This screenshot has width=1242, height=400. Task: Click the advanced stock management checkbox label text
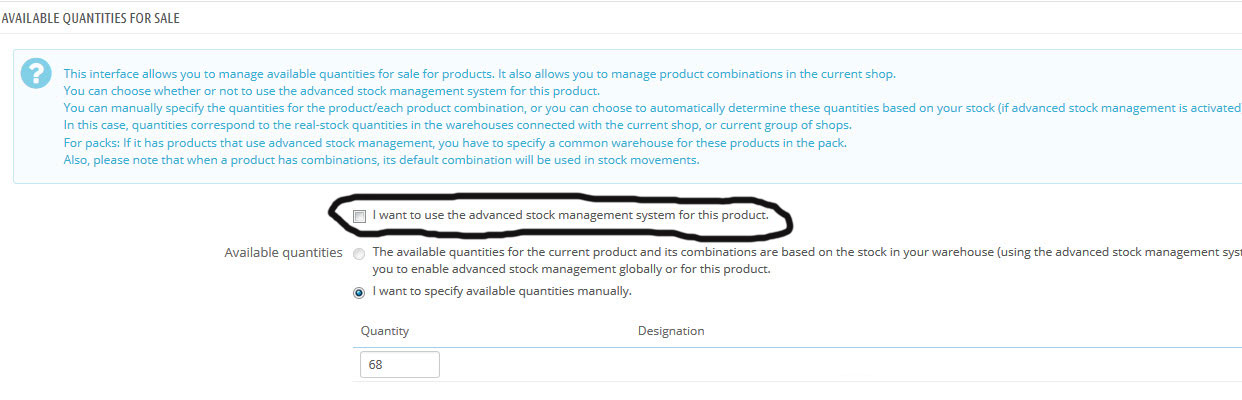[x=570, y=215]
